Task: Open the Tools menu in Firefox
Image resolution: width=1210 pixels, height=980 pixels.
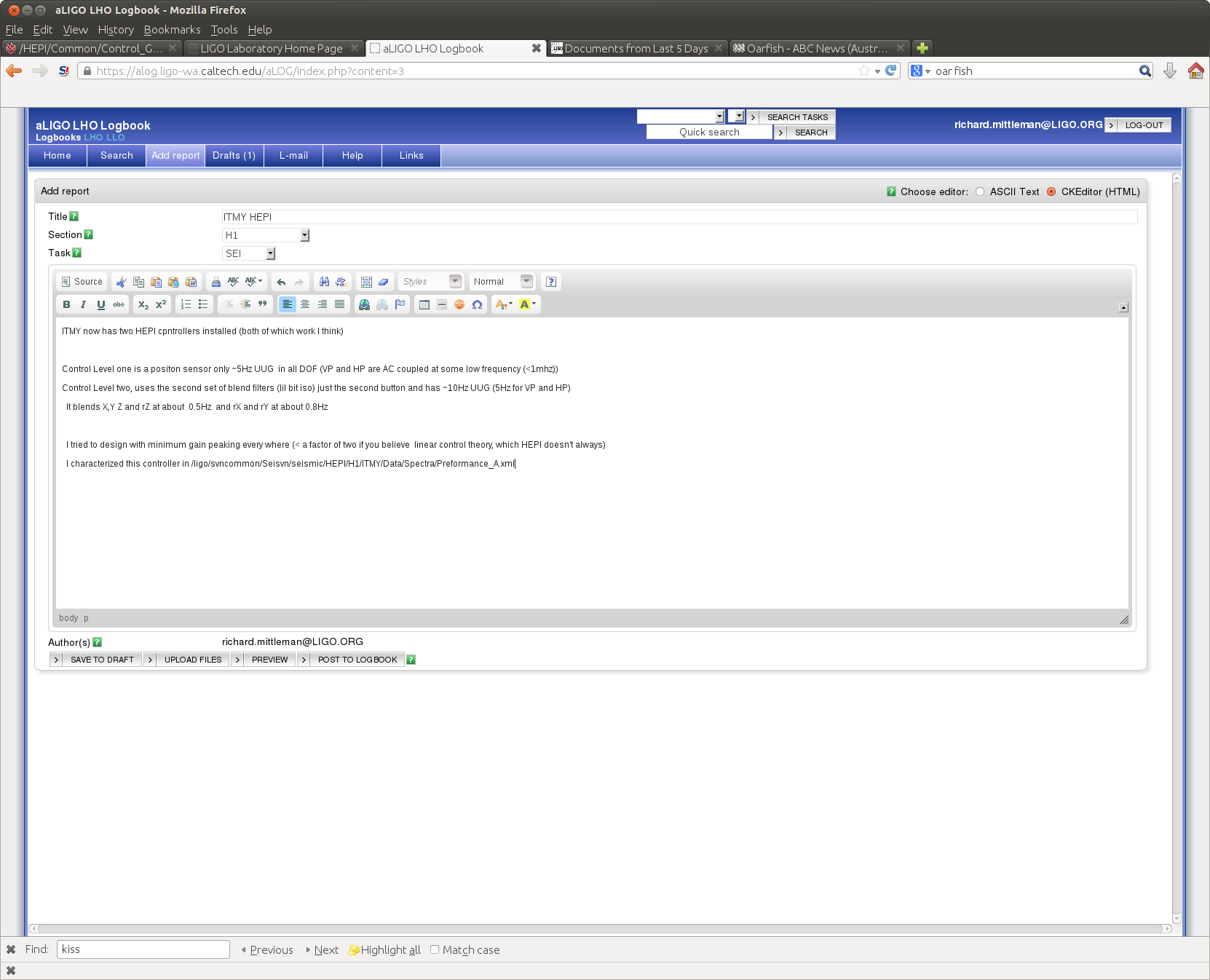Action: click(x=224, y=30)
